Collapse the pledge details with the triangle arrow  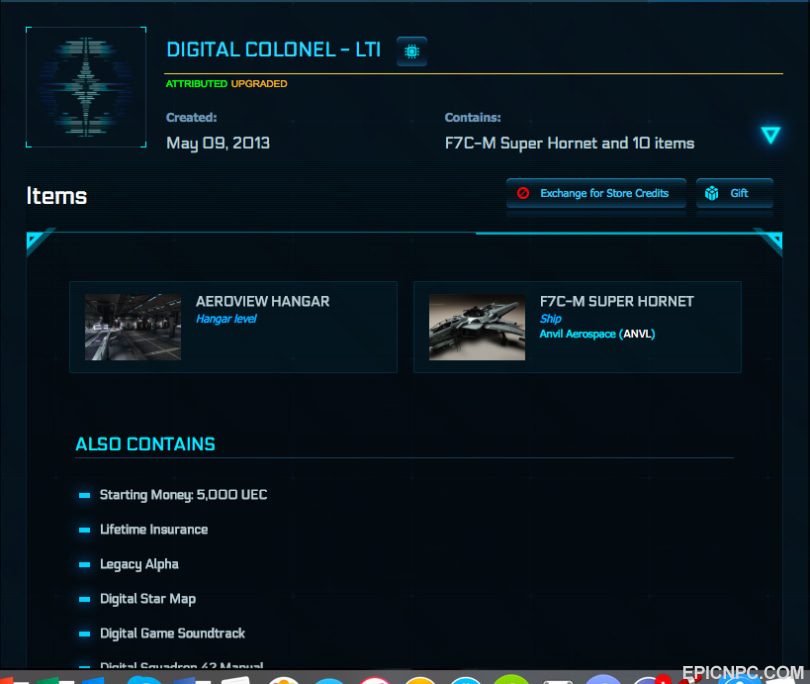pyautogui.click(x=770, y=135)
